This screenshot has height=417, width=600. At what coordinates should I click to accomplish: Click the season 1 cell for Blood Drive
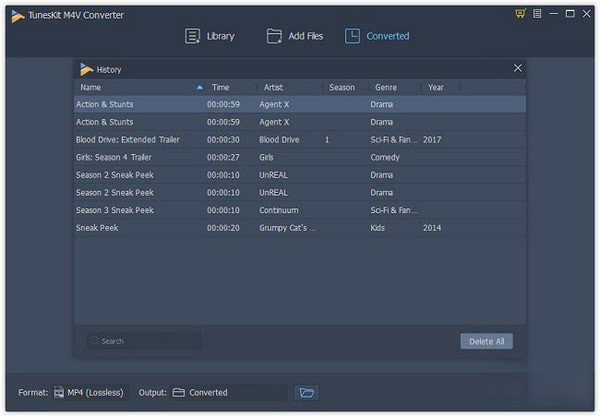point(327,140)
